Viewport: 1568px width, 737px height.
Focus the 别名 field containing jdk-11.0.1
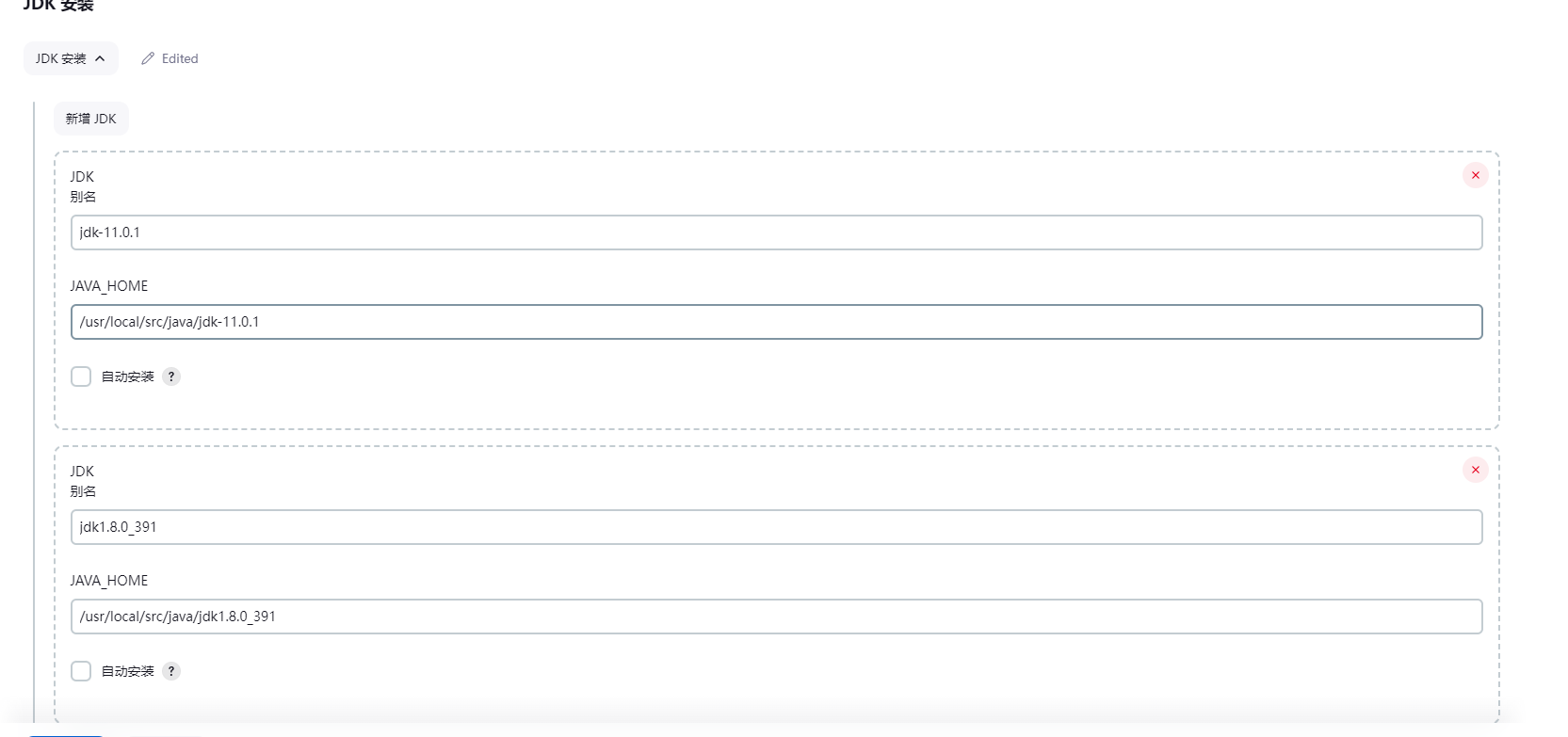click(776, 232)
